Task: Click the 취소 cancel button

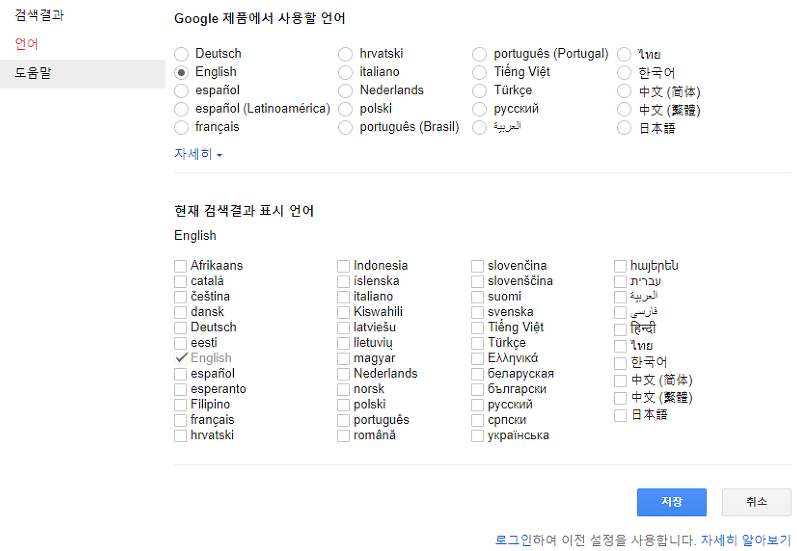Action: (756, 502)
